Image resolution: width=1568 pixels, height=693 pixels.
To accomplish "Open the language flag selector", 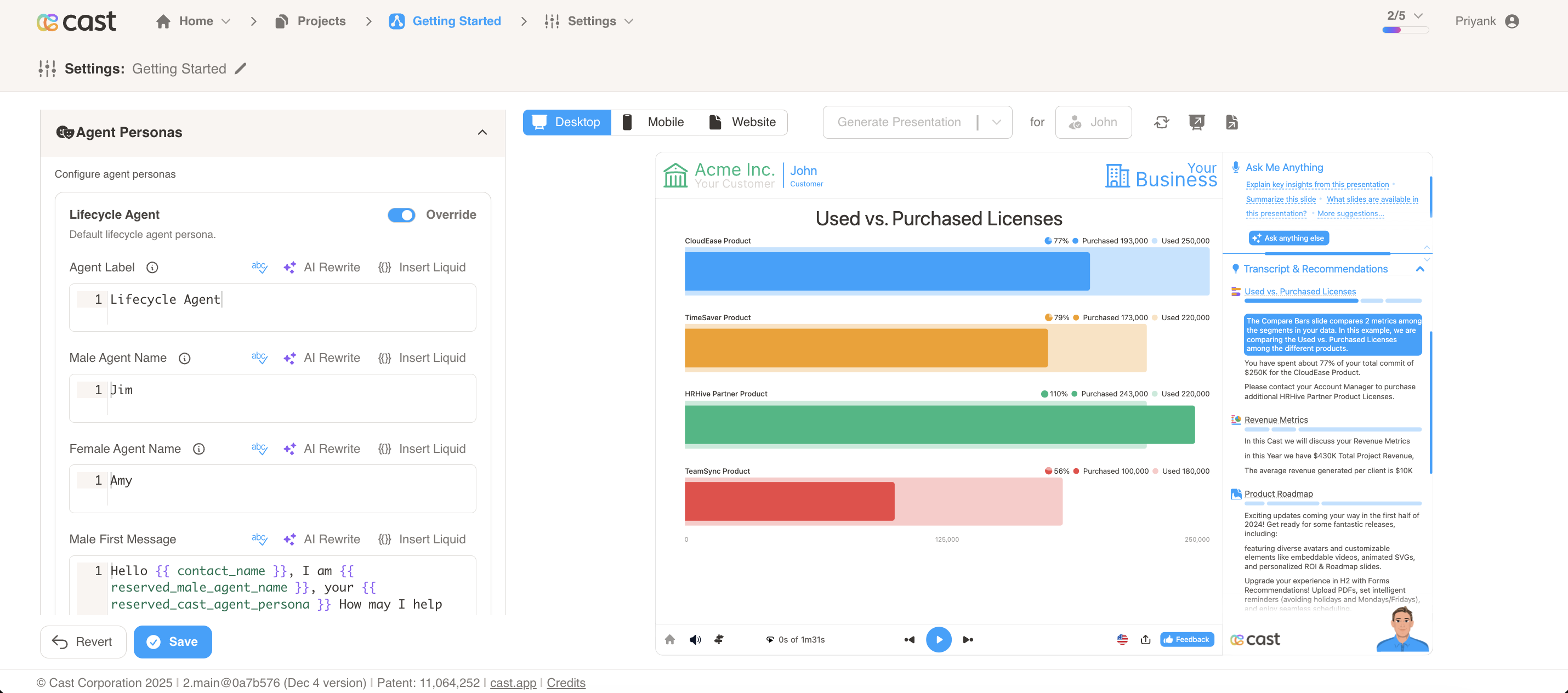I will pos(1122,639).
